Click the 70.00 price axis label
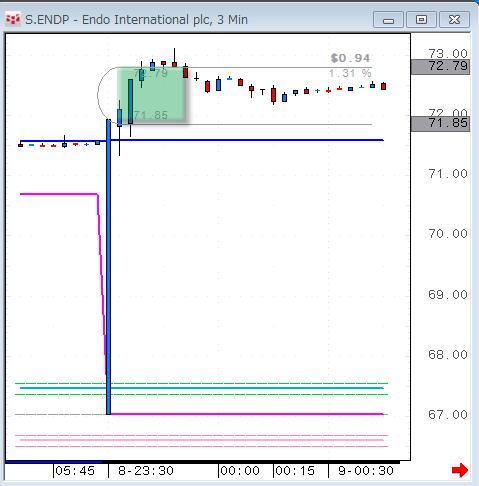The image size is (479, 486). (x=448, y=234)
